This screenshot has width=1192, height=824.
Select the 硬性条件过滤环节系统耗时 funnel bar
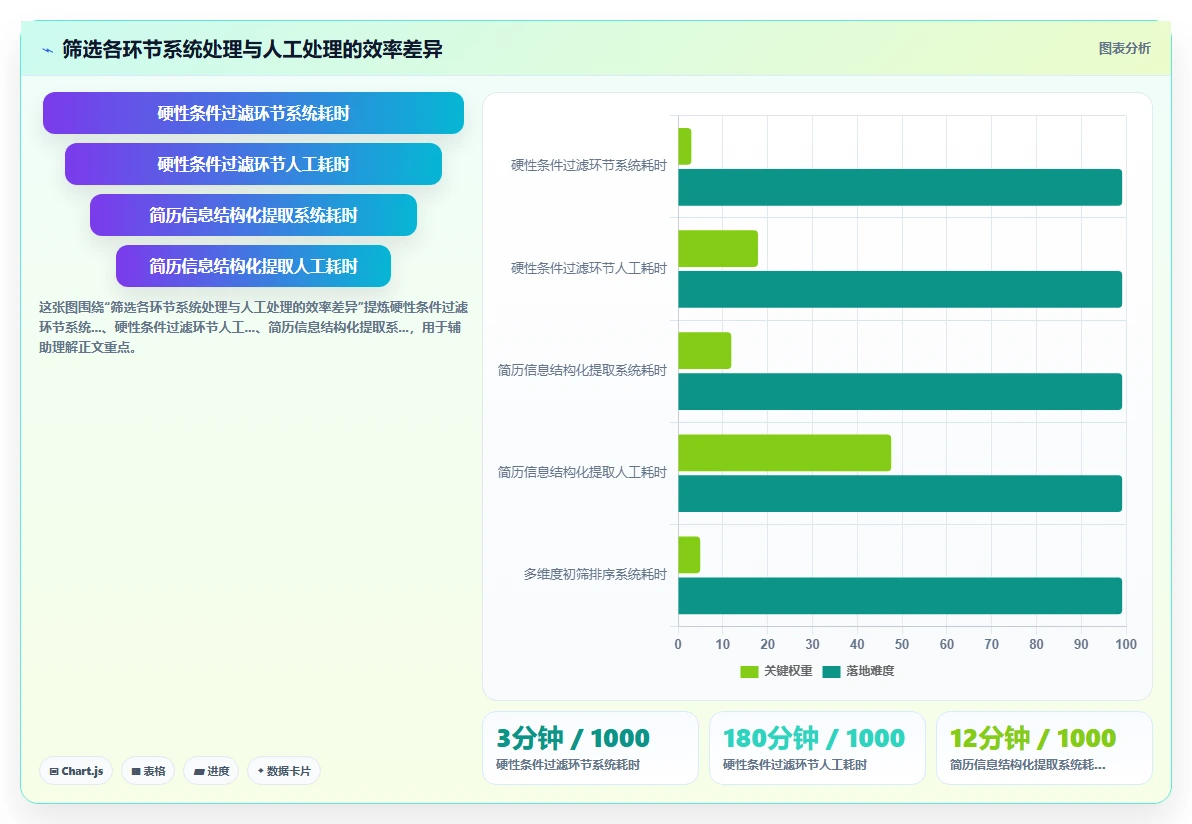[253, 113]
